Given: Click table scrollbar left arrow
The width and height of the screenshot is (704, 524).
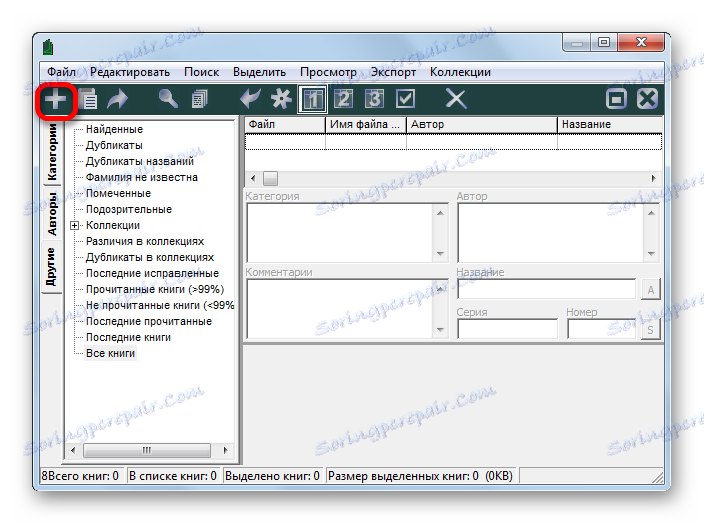Looking at the screenshot, I should pyautogui.click(x=253, y=178).
